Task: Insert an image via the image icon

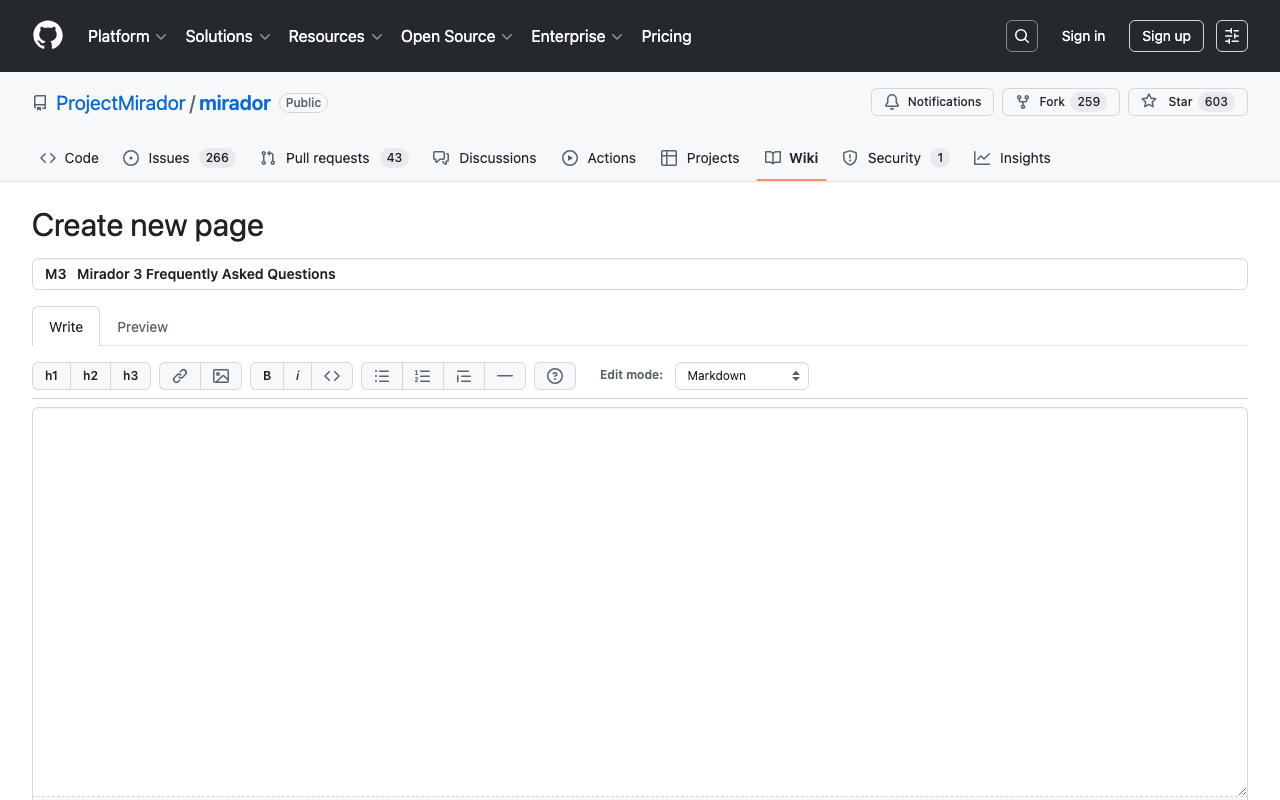Action: 220,375
